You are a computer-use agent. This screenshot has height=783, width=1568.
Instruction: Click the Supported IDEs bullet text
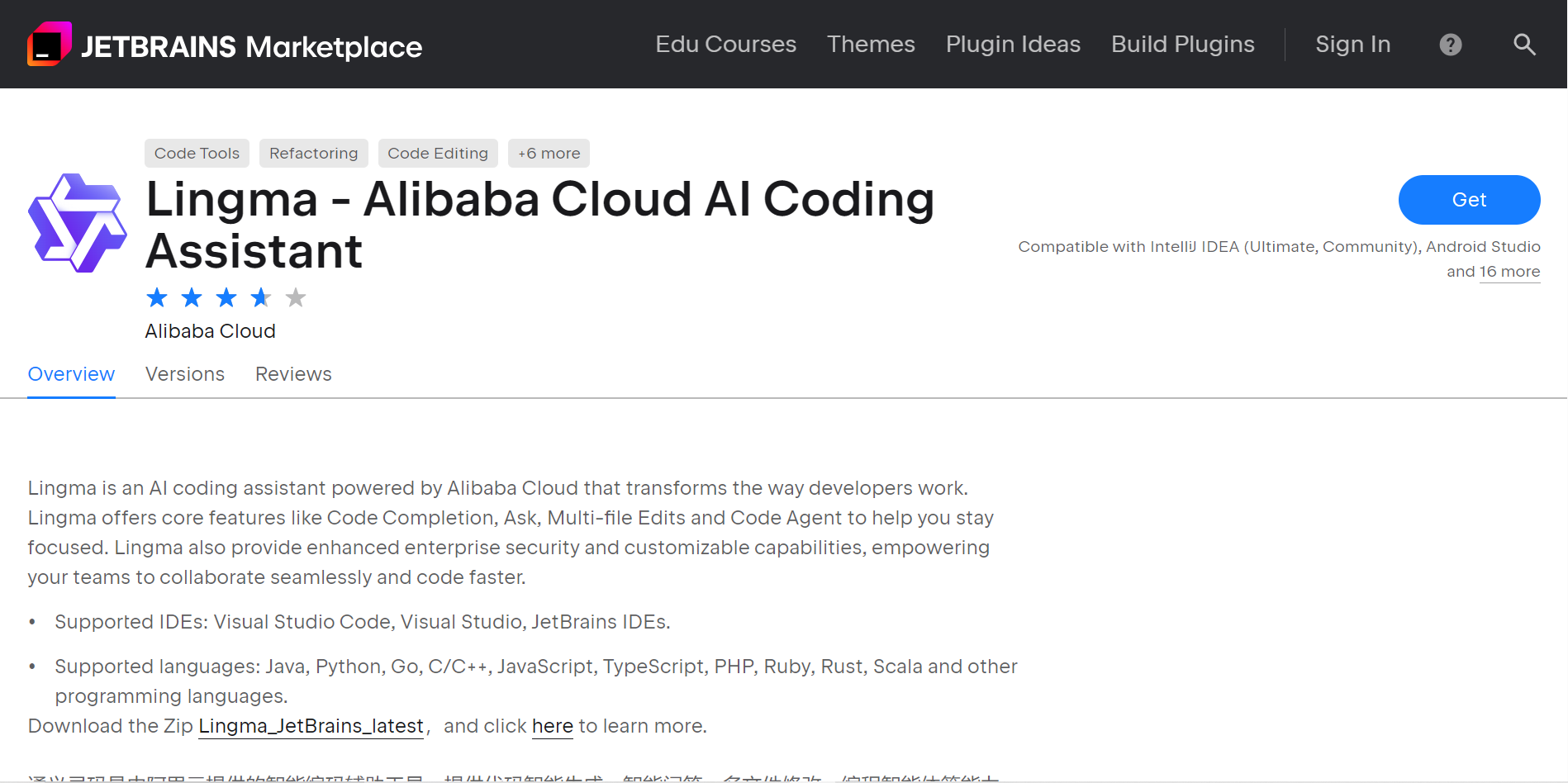[x=363, y=622]
